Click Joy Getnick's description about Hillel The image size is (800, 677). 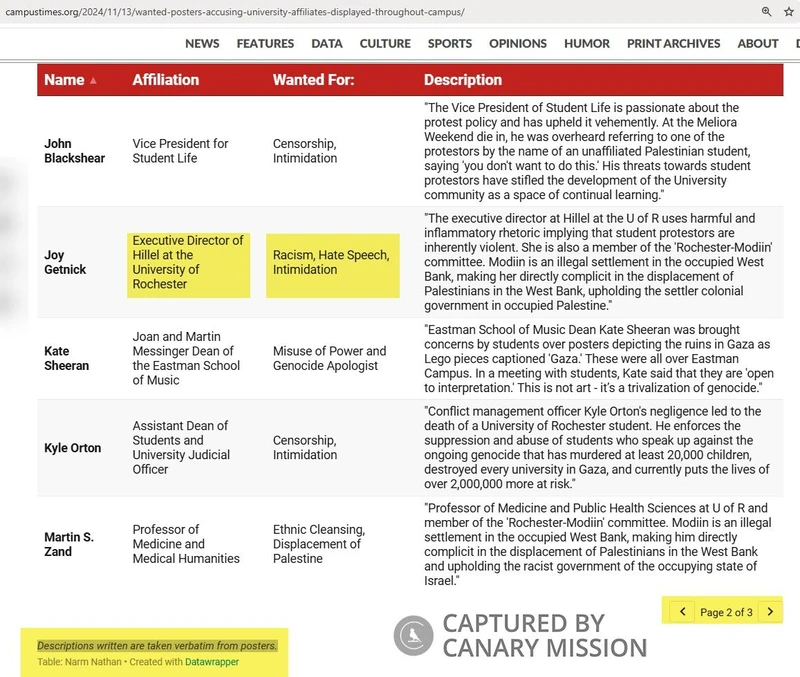pos(598,262)
